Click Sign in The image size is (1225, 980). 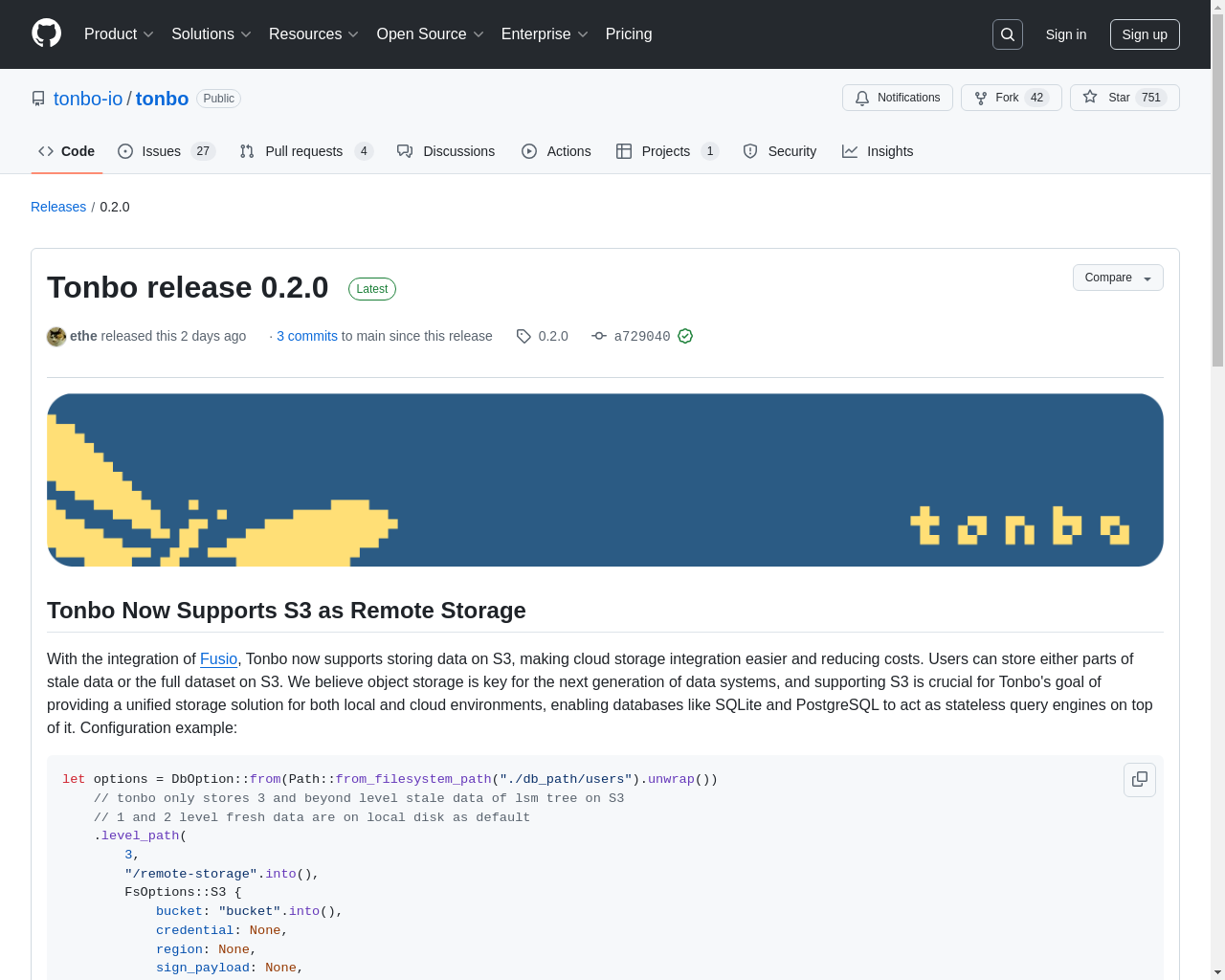click(1066, 34)
